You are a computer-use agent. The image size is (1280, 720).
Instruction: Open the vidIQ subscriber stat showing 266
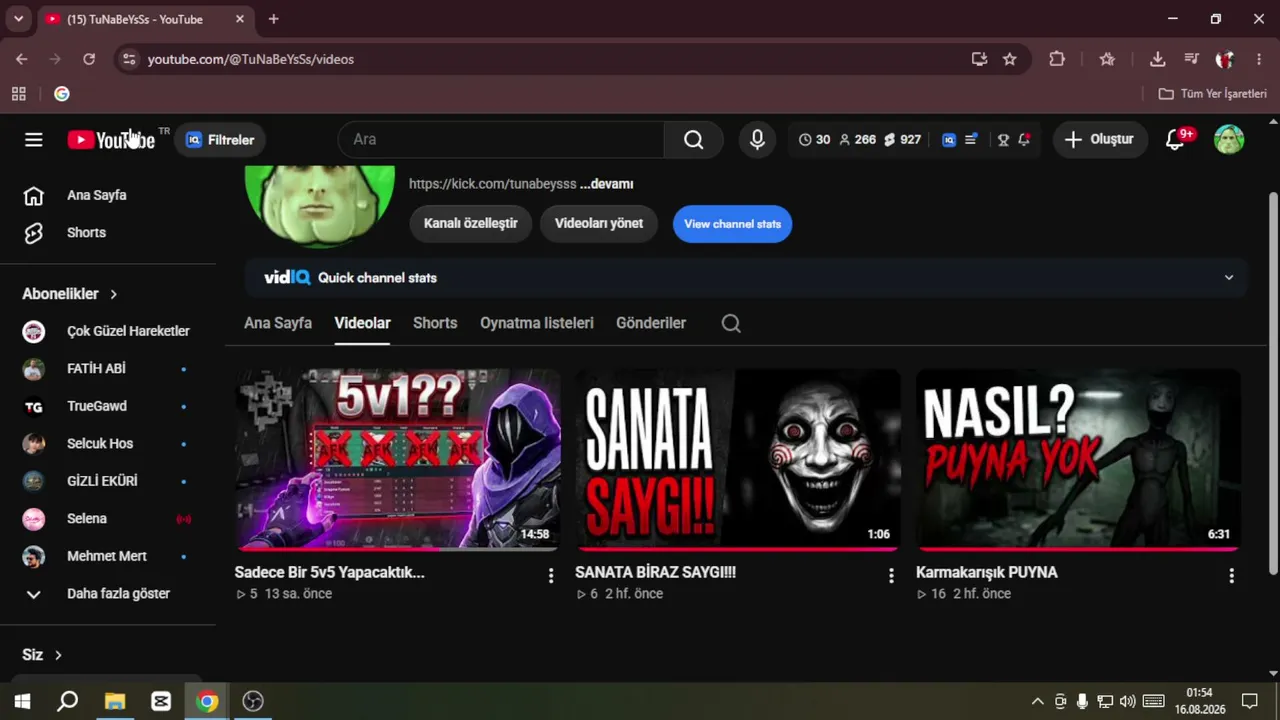click(857, 140)
